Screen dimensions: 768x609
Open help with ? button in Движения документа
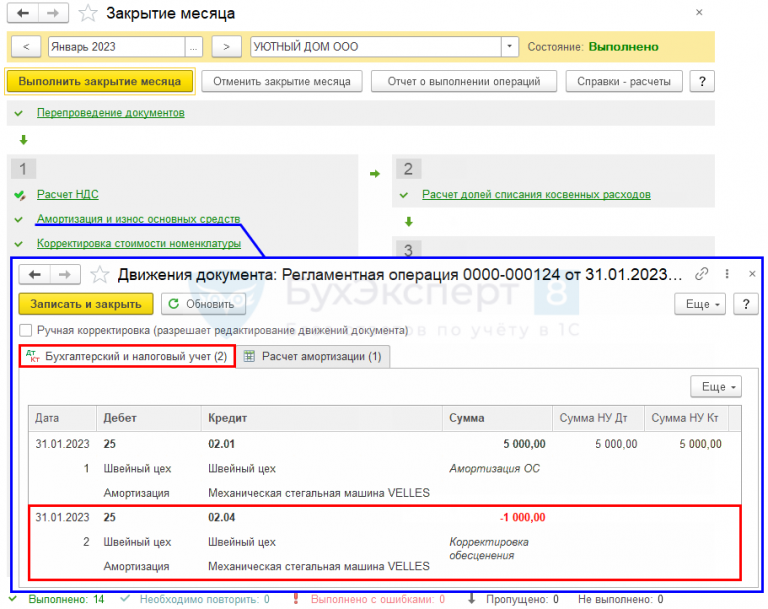pos(746,304)
